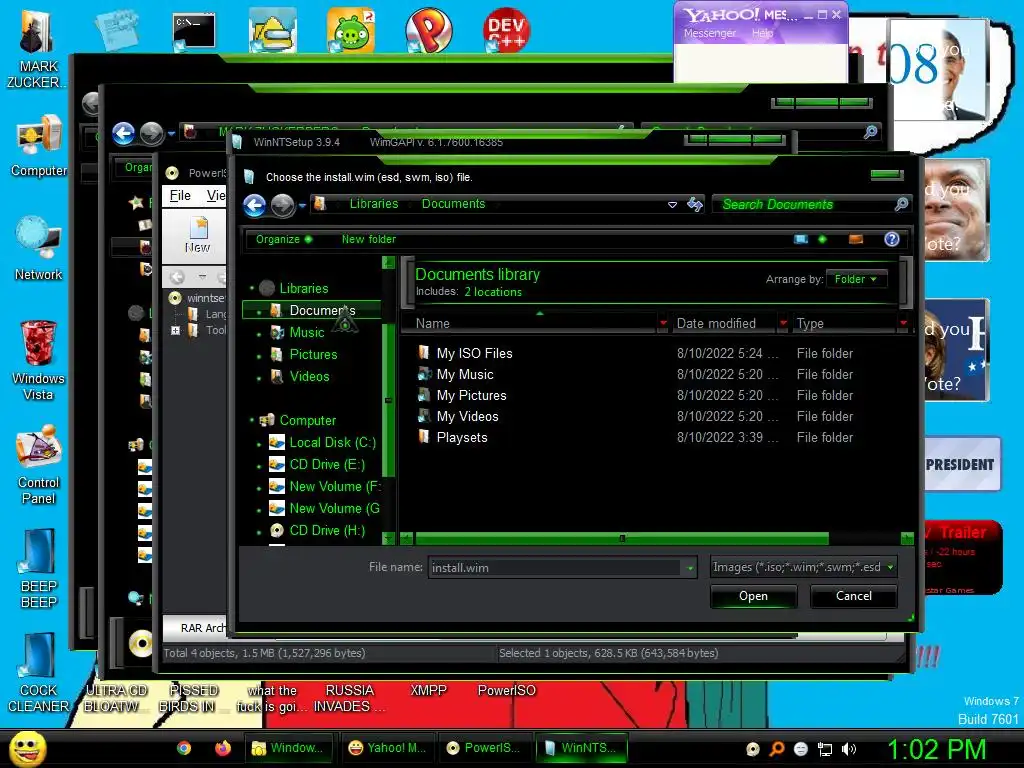
Task: Open the dialog's blue Help question icon
Action: [x=891, y=239]
